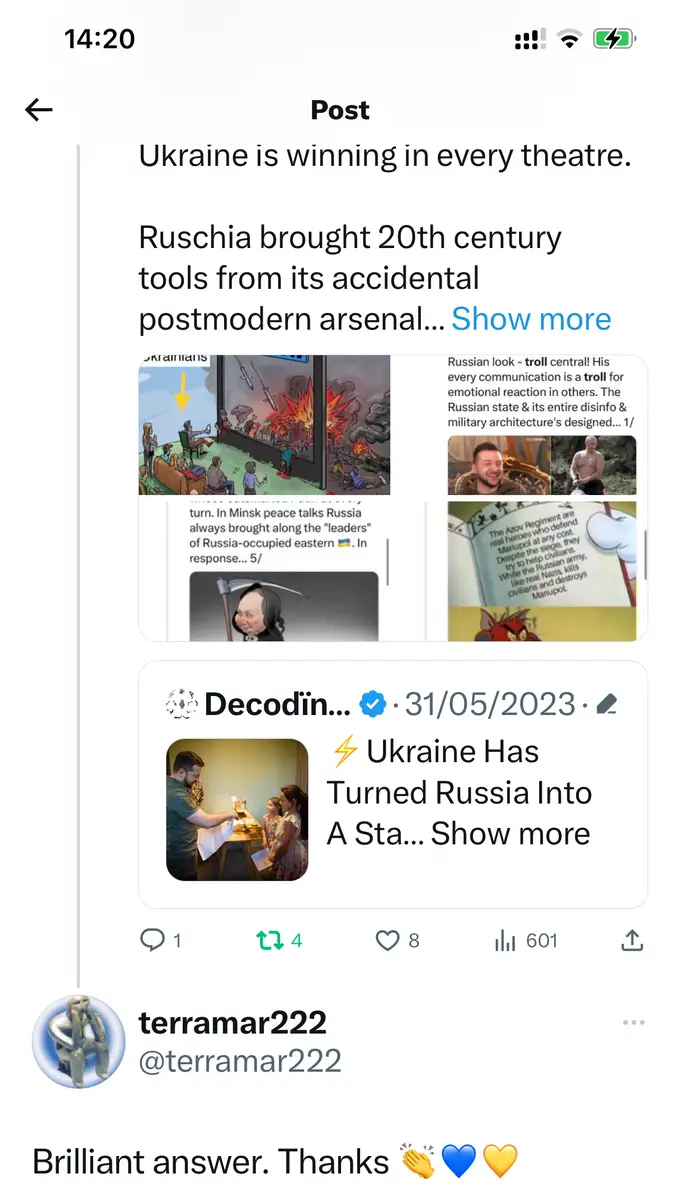The width and height of the screenshot is (680, 1200).
Task: Tap the terramar222 display name
Action: [x=232, y=1023]
